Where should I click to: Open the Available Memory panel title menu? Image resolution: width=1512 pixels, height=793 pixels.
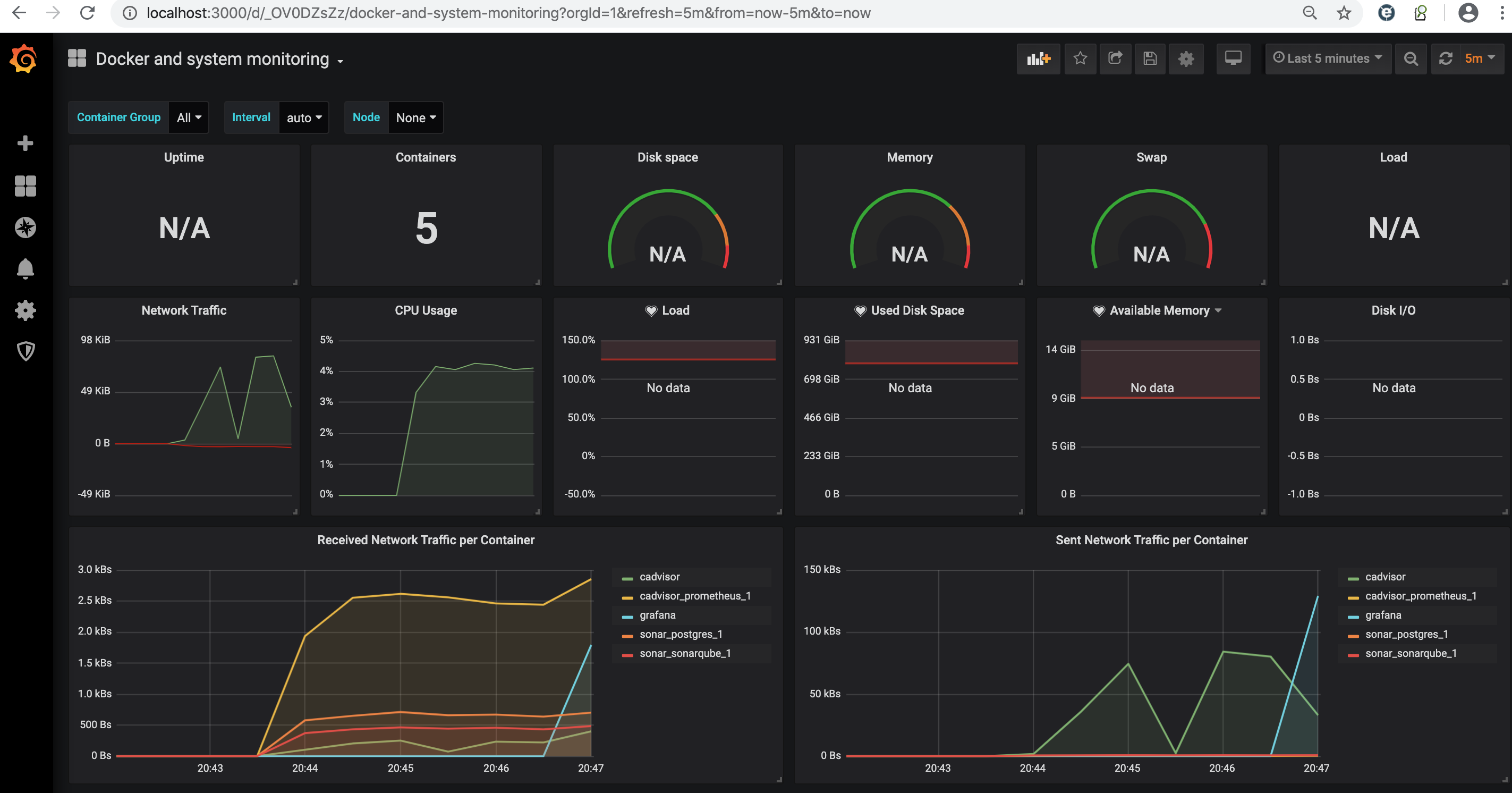(1159, 310)
